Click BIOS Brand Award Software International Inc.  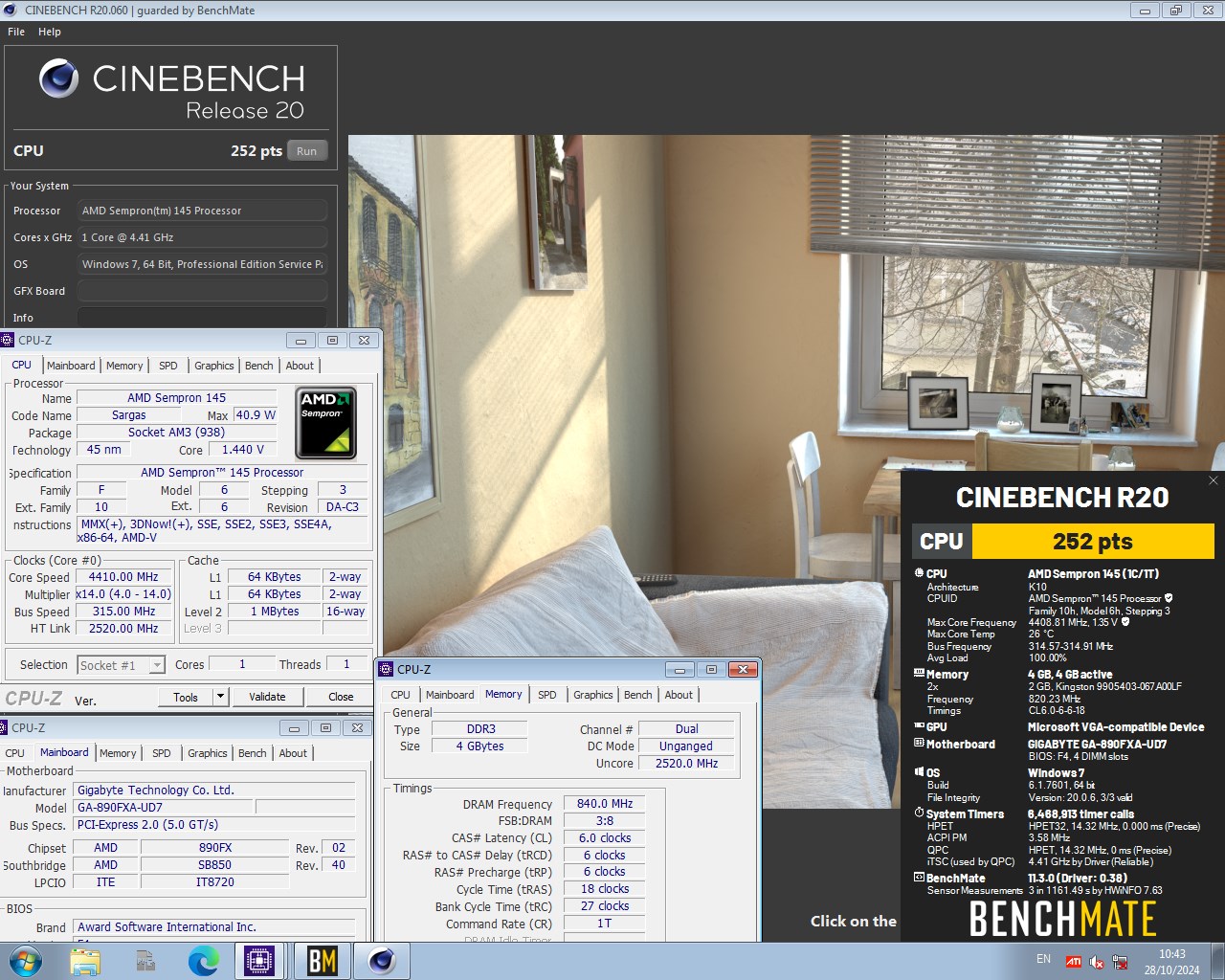(x=214, y=927)
